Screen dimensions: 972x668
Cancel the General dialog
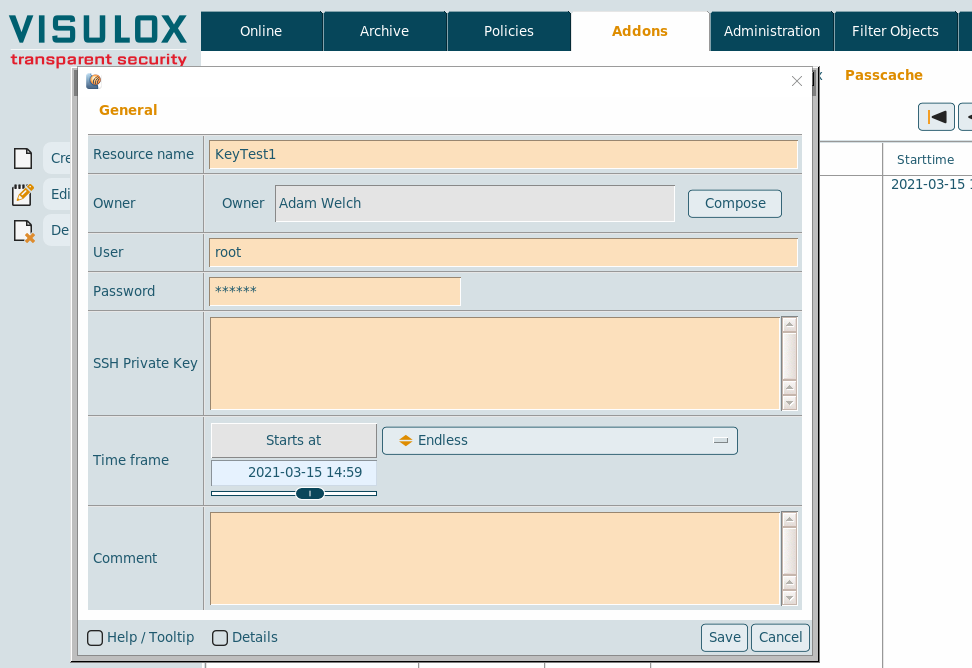(x=780, y=638)
